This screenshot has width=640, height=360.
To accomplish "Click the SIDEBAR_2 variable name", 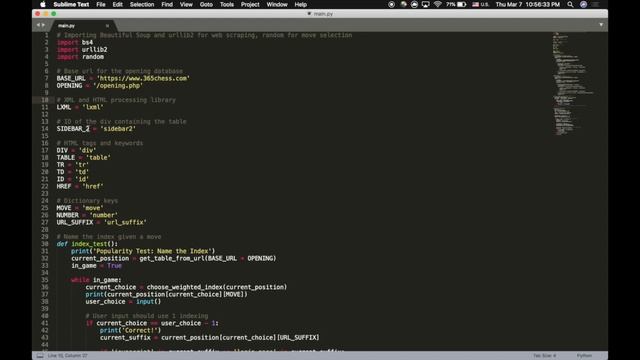I will [73, 129].
